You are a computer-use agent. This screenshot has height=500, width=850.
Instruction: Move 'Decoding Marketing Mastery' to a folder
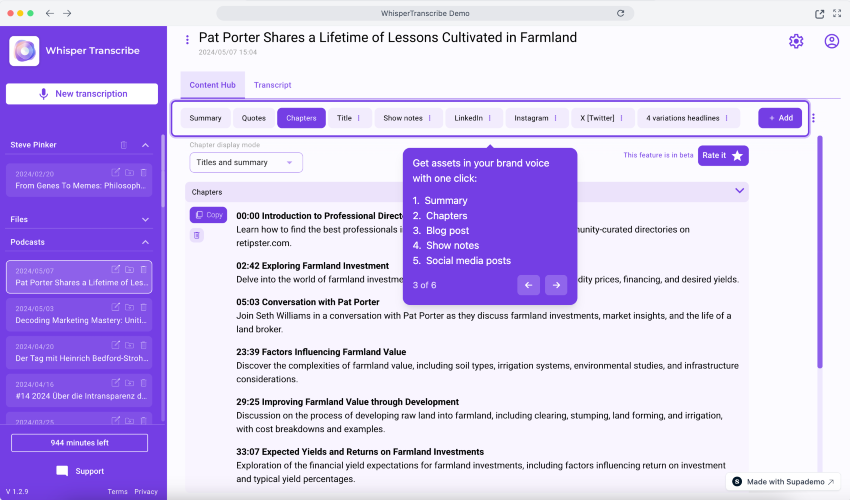130,307
